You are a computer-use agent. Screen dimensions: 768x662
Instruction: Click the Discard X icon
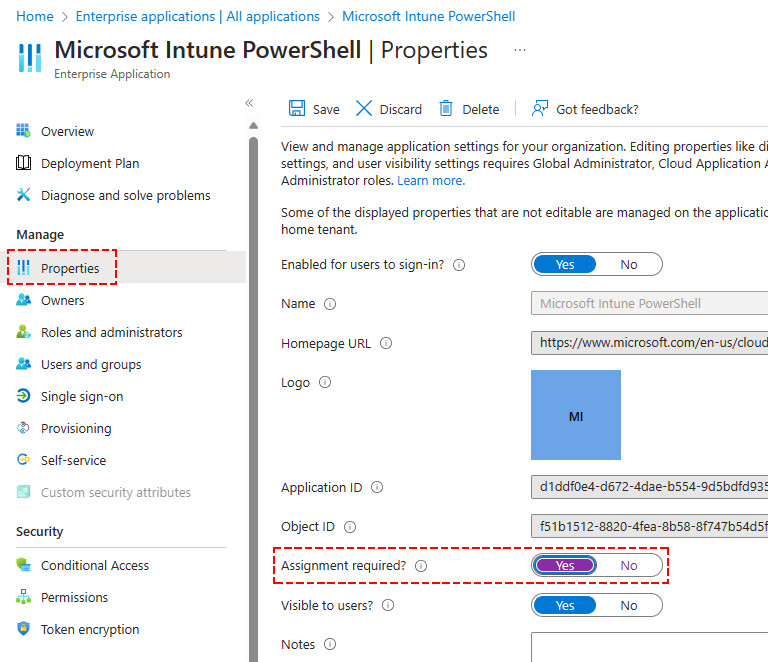coord(363,108)
